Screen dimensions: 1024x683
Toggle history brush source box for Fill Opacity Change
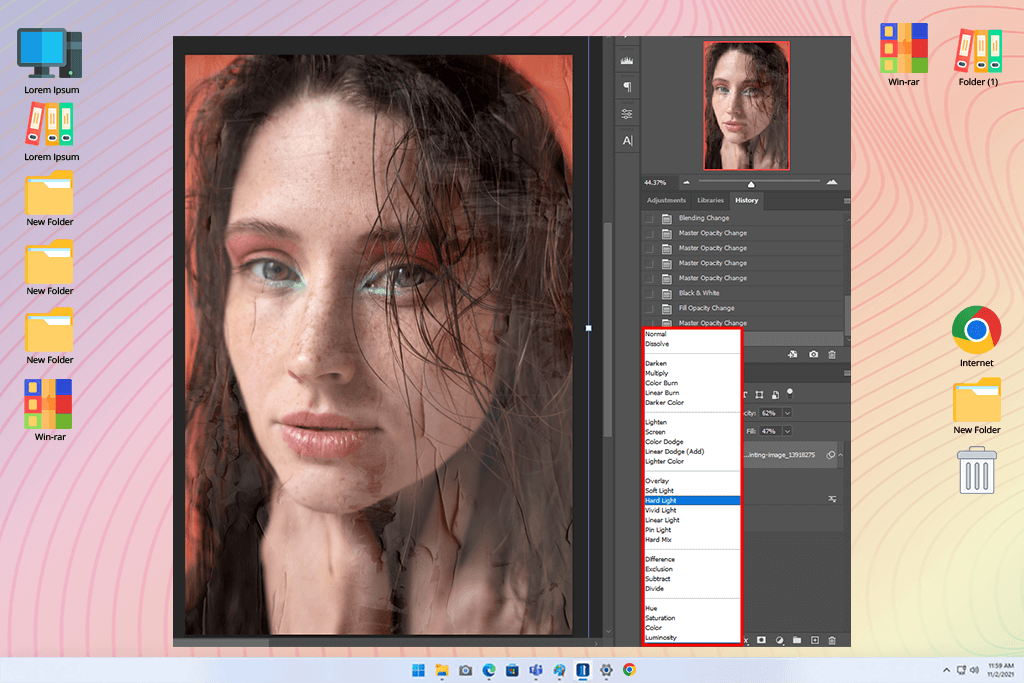pyautogui.click(x=649, y=308)
